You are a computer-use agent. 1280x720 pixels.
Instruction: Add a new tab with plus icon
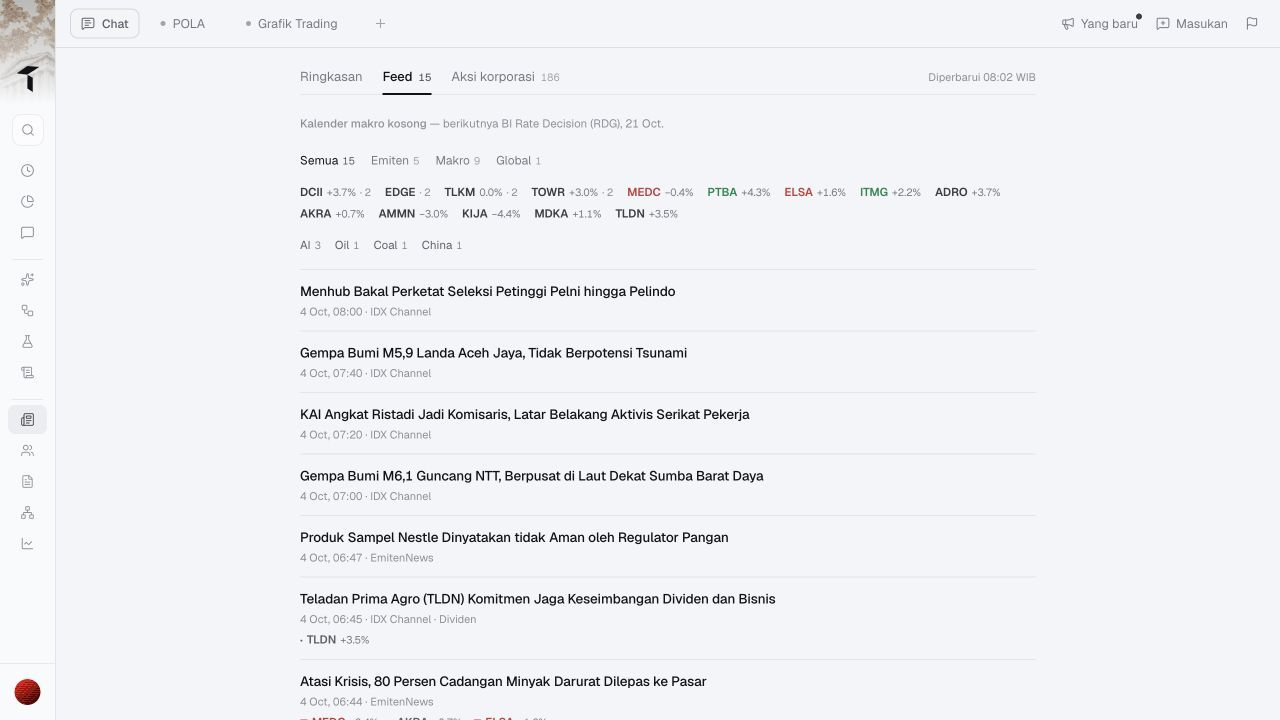[380, 23]
